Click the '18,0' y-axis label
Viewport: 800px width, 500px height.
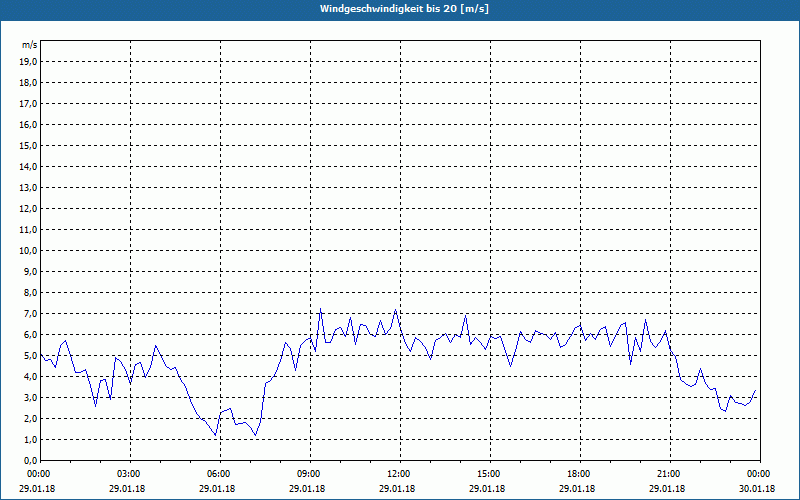point(29,83)
